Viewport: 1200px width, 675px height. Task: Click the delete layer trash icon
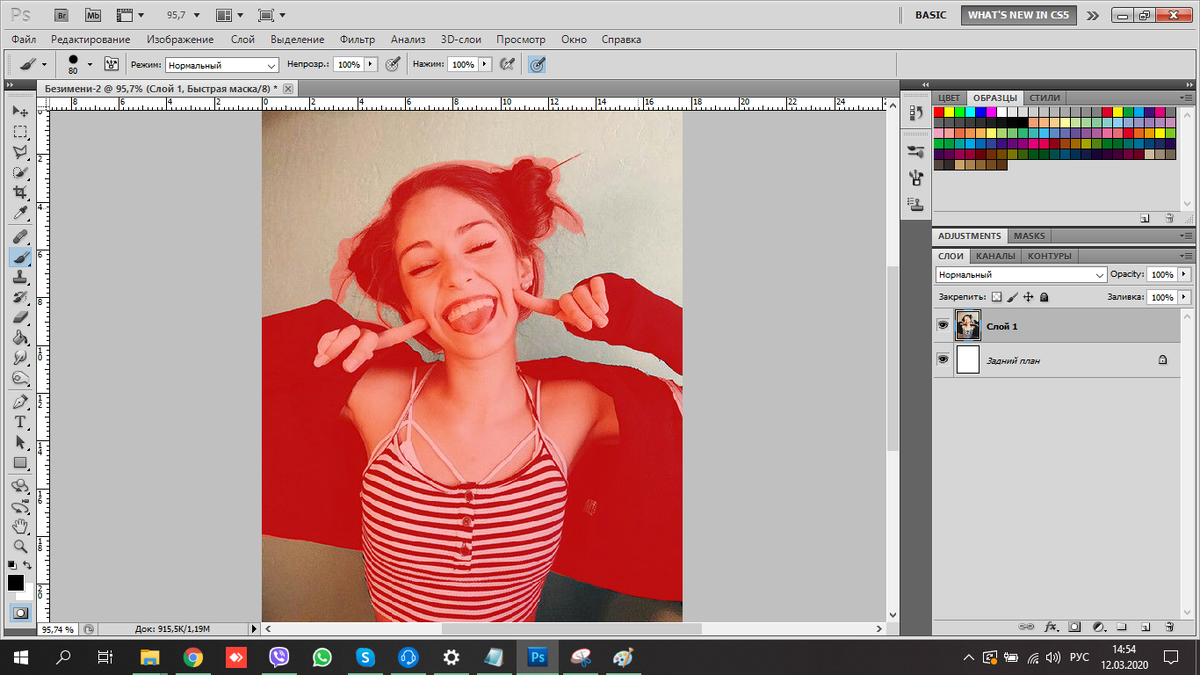[x=1170, y=627]
